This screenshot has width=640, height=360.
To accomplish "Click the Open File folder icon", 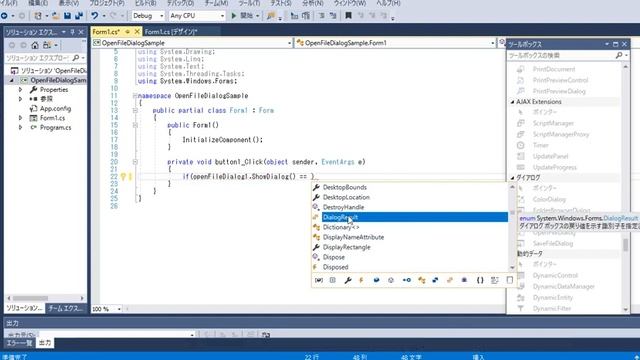I will pyautogui.click(x=56, y=16).
